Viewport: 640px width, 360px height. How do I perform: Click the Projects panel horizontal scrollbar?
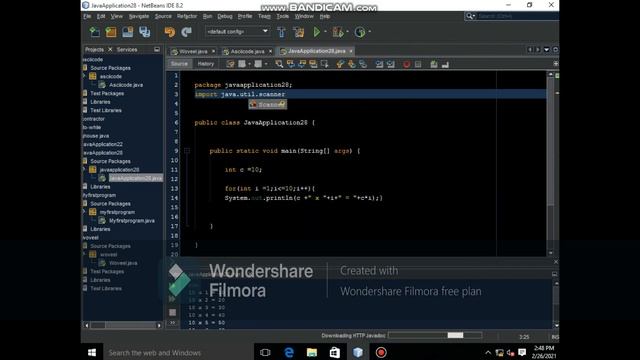coord(122,325)
